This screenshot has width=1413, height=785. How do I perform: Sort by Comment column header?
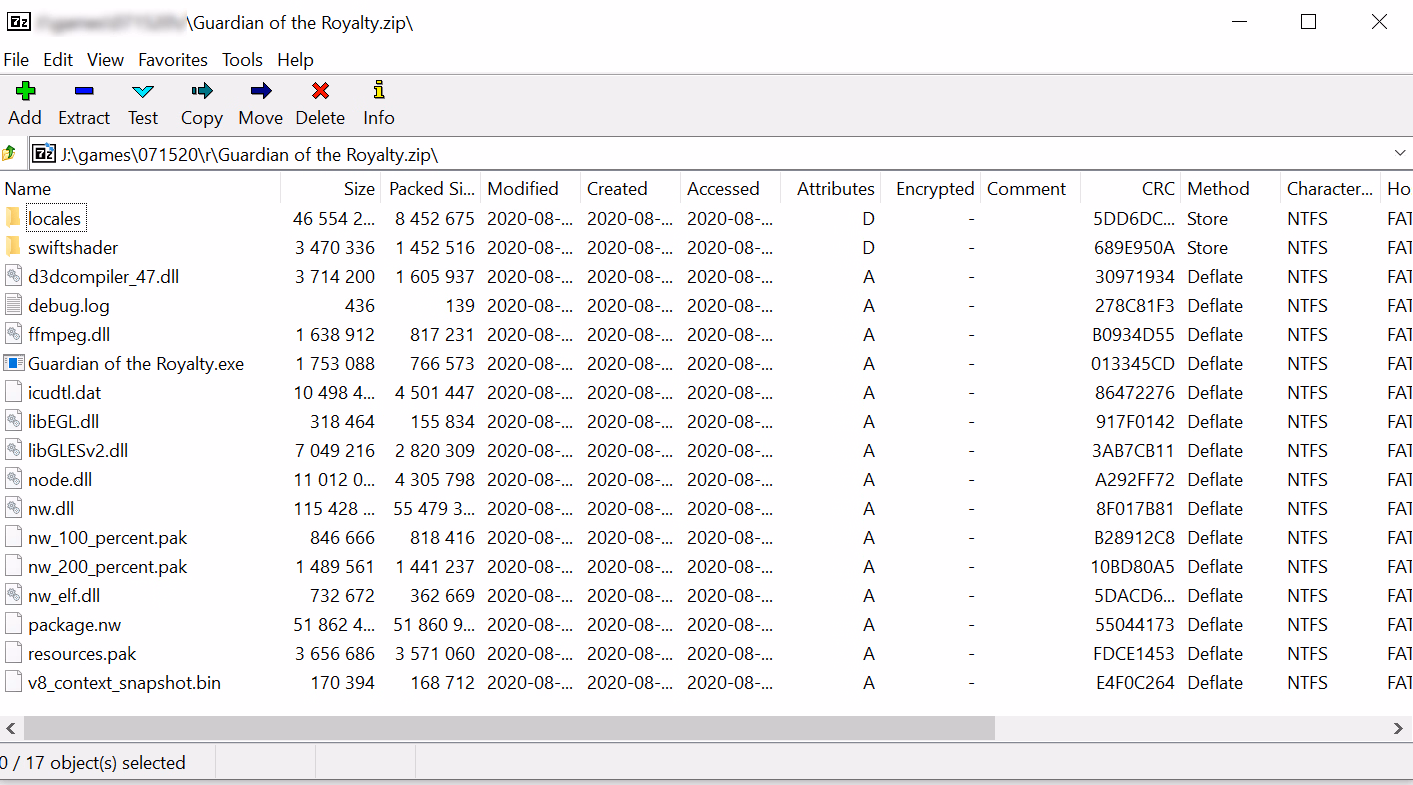1030,188
